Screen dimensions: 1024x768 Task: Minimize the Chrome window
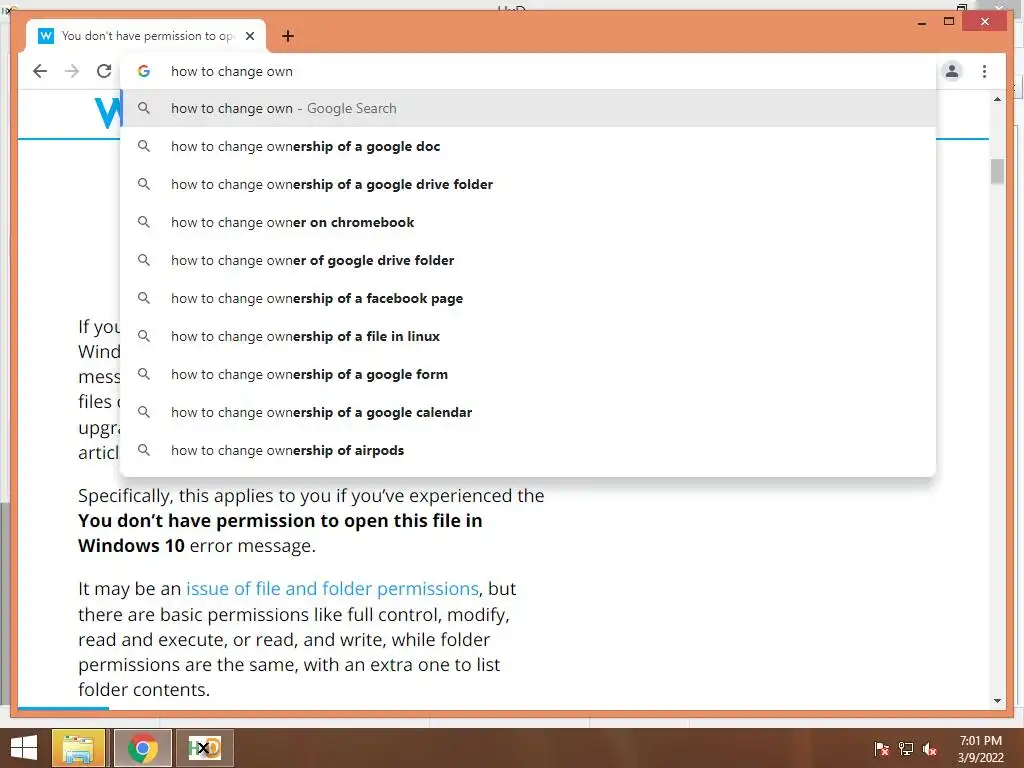[x=921, y=23]
